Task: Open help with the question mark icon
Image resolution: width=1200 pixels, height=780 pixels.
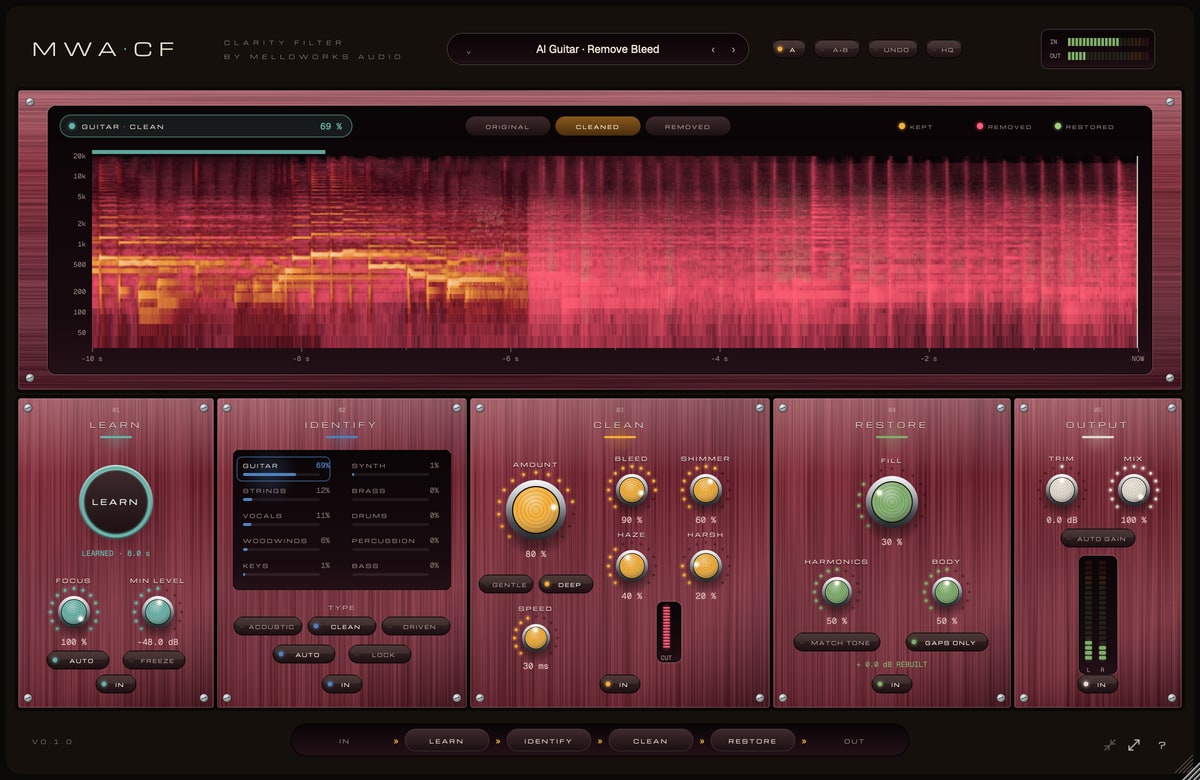Action: pyautogui.click(x=1162, y=745)
